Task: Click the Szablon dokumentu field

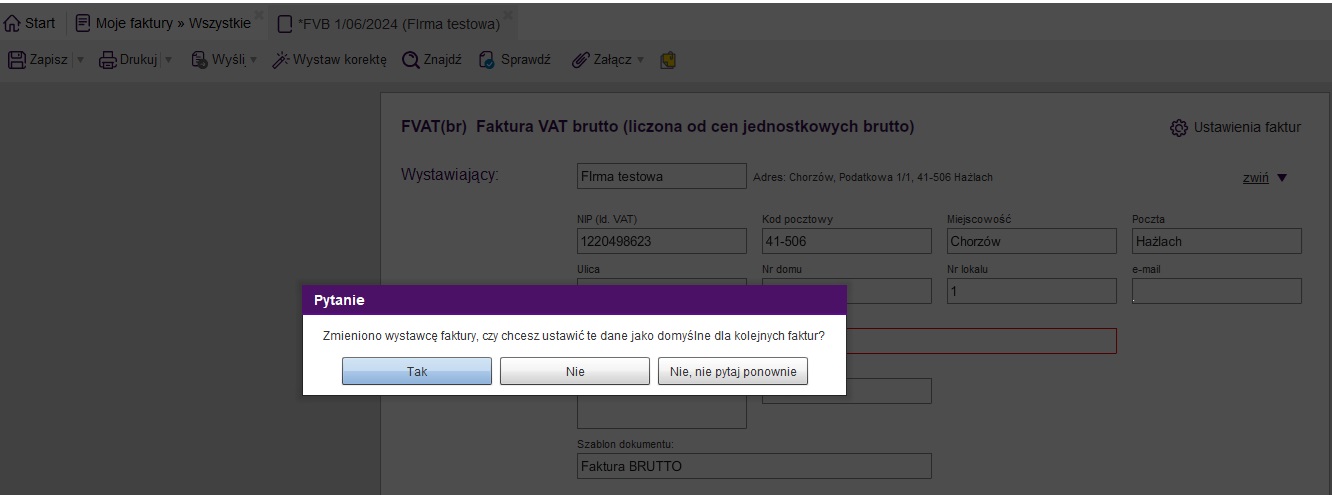Action: pyautogui.click(x=754, y=466)
